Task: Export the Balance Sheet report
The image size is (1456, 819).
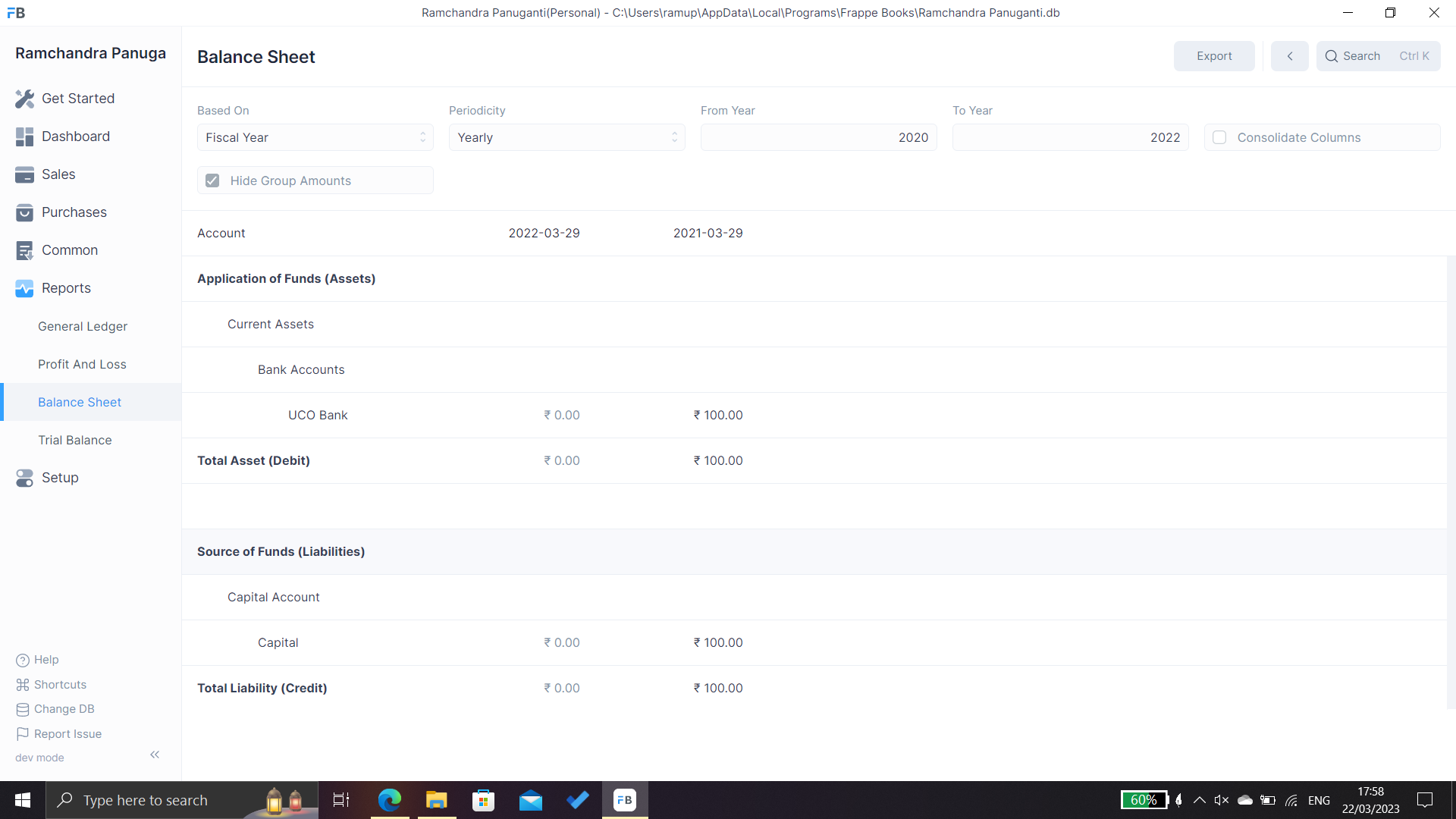Action: (x=1213, y=56)
